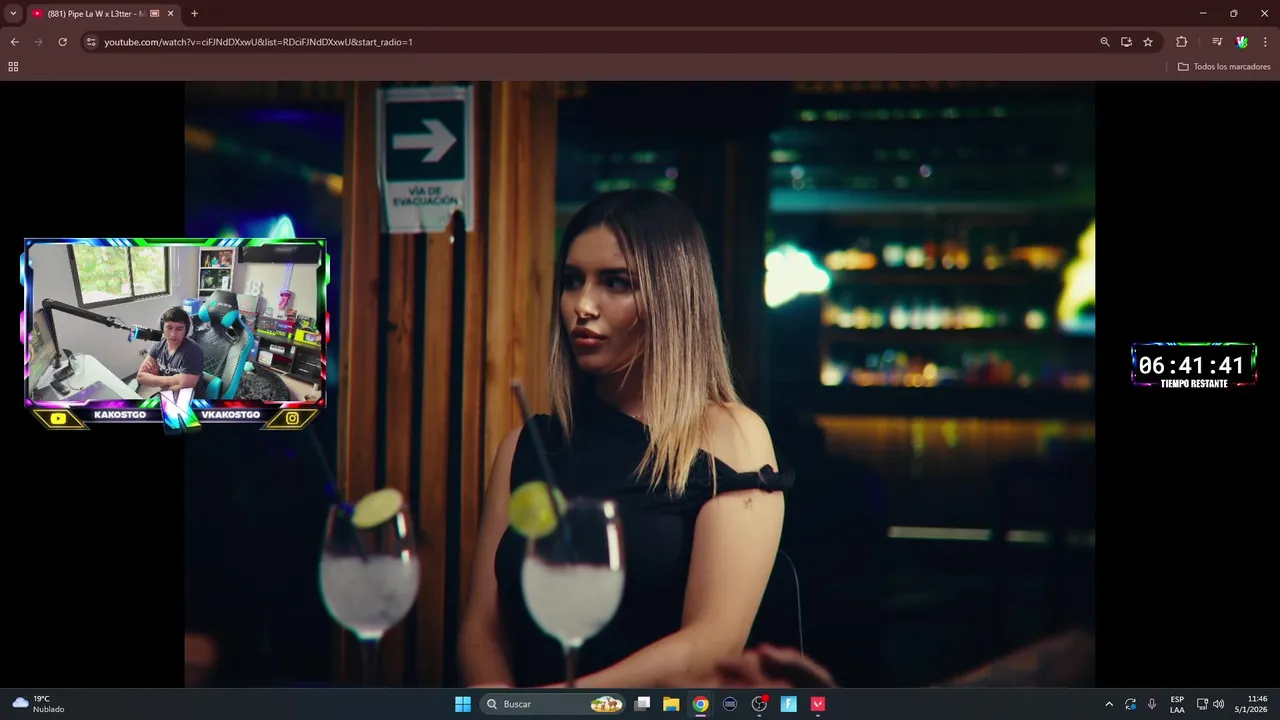View site information icon in address bar

(91, 42)
